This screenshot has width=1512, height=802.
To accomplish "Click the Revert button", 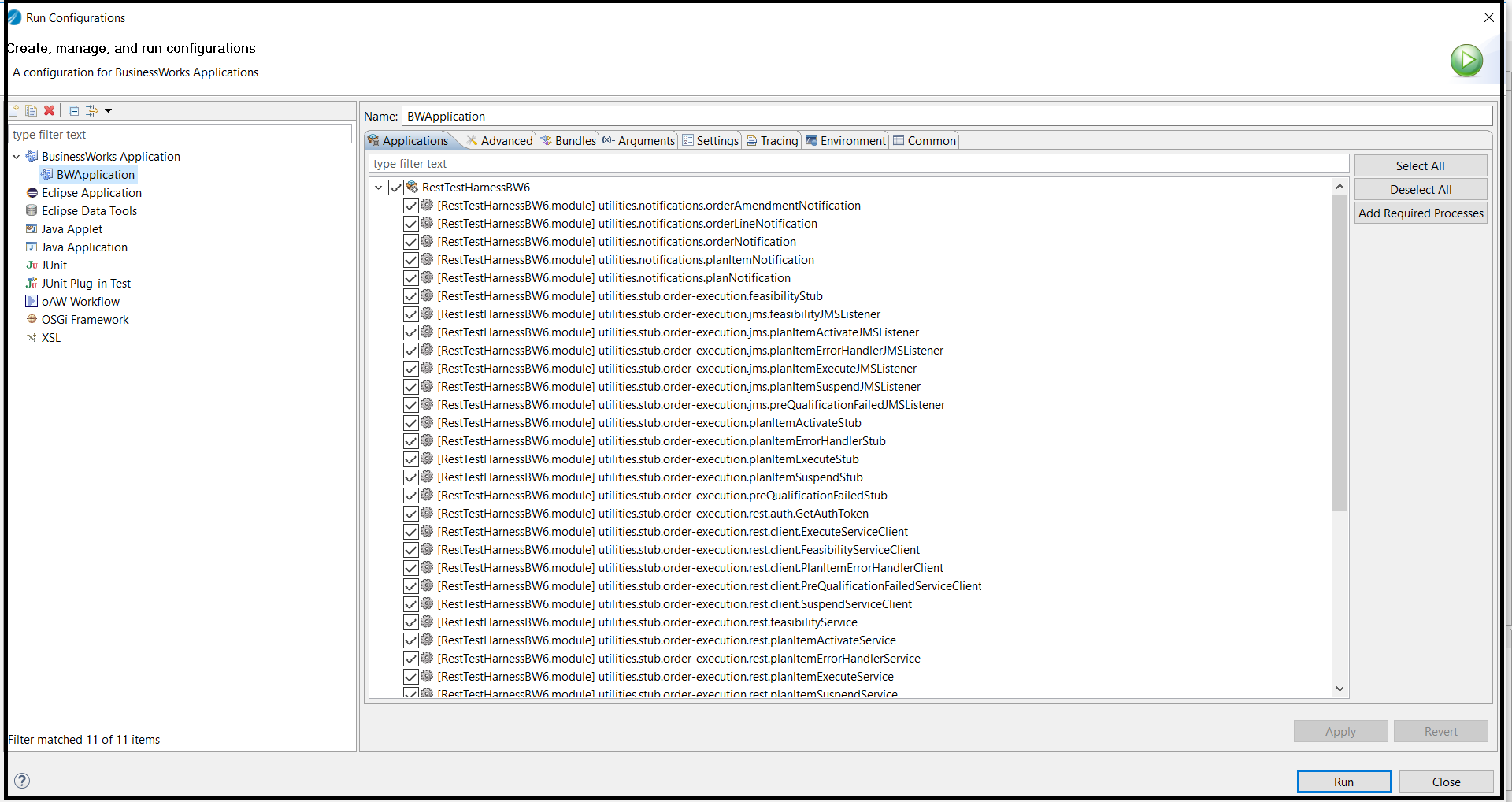I will point(1440,731).
